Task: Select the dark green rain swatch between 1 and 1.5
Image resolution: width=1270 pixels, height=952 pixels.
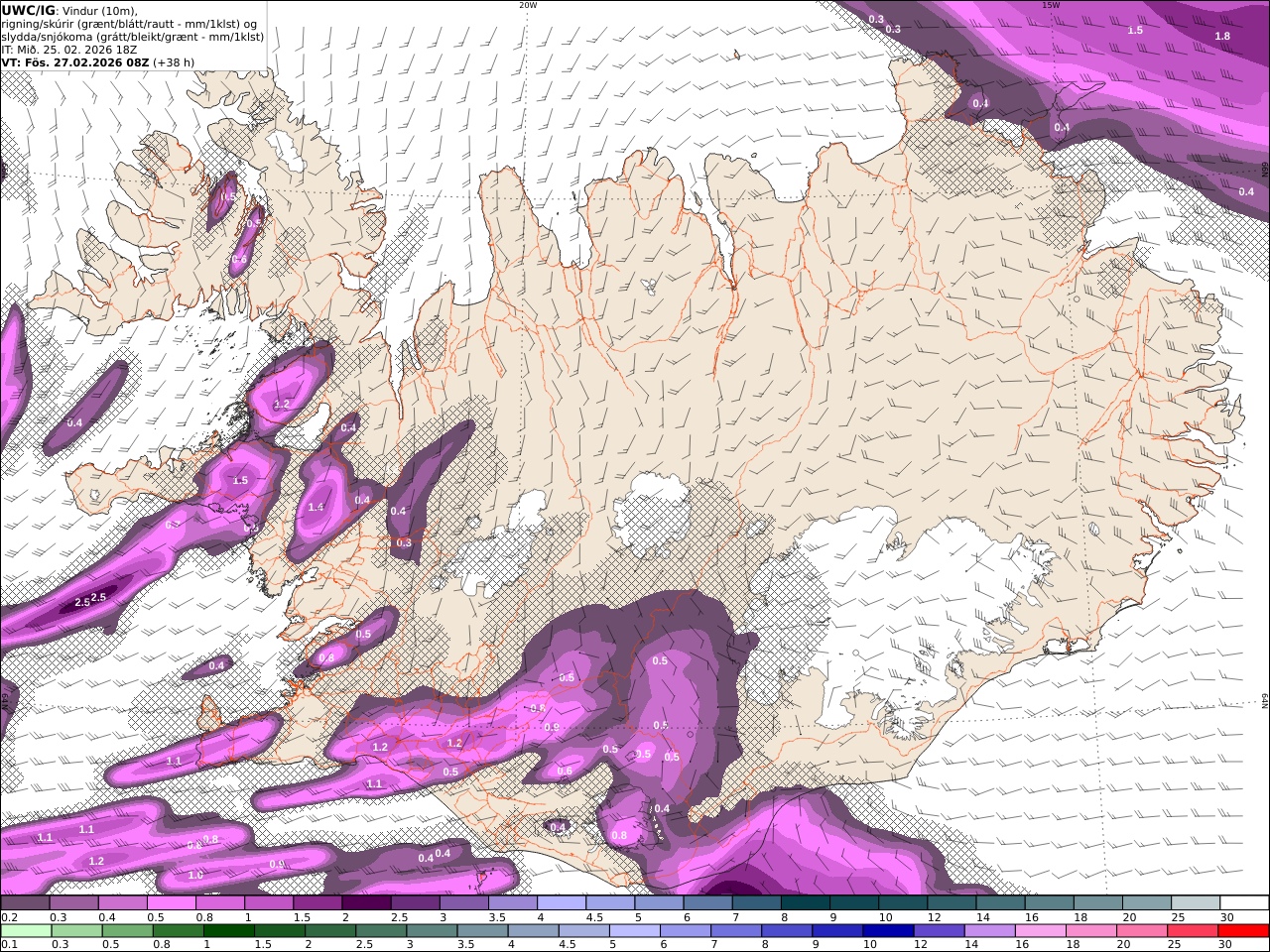Action: [x=229, y=931]
